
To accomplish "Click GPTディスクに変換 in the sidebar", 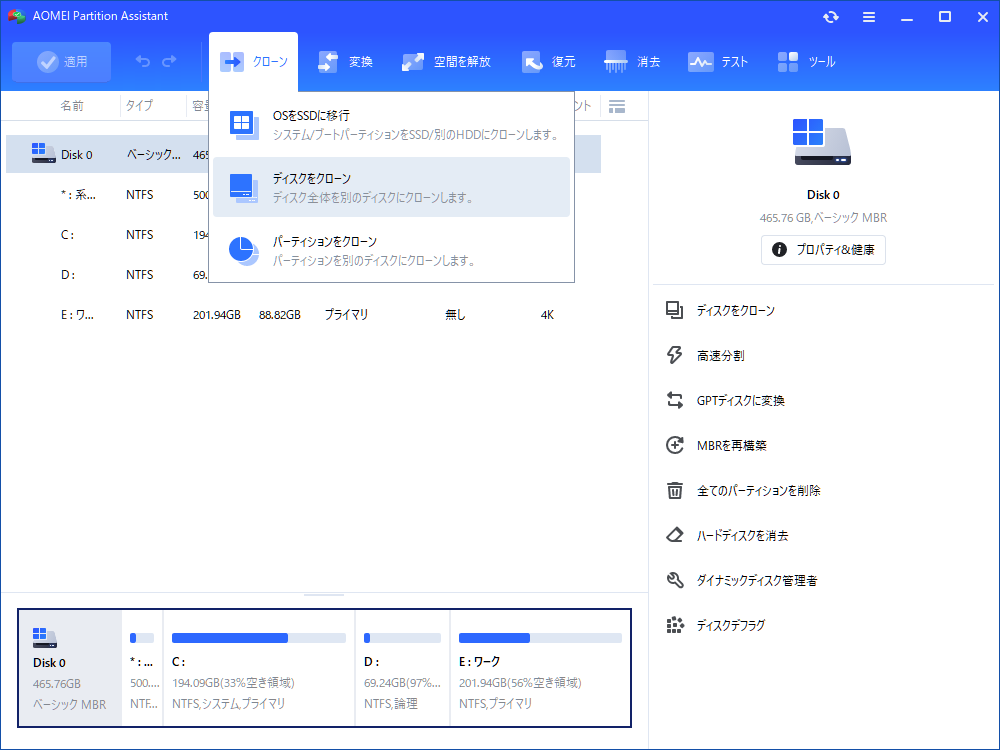I will point(740,401).
